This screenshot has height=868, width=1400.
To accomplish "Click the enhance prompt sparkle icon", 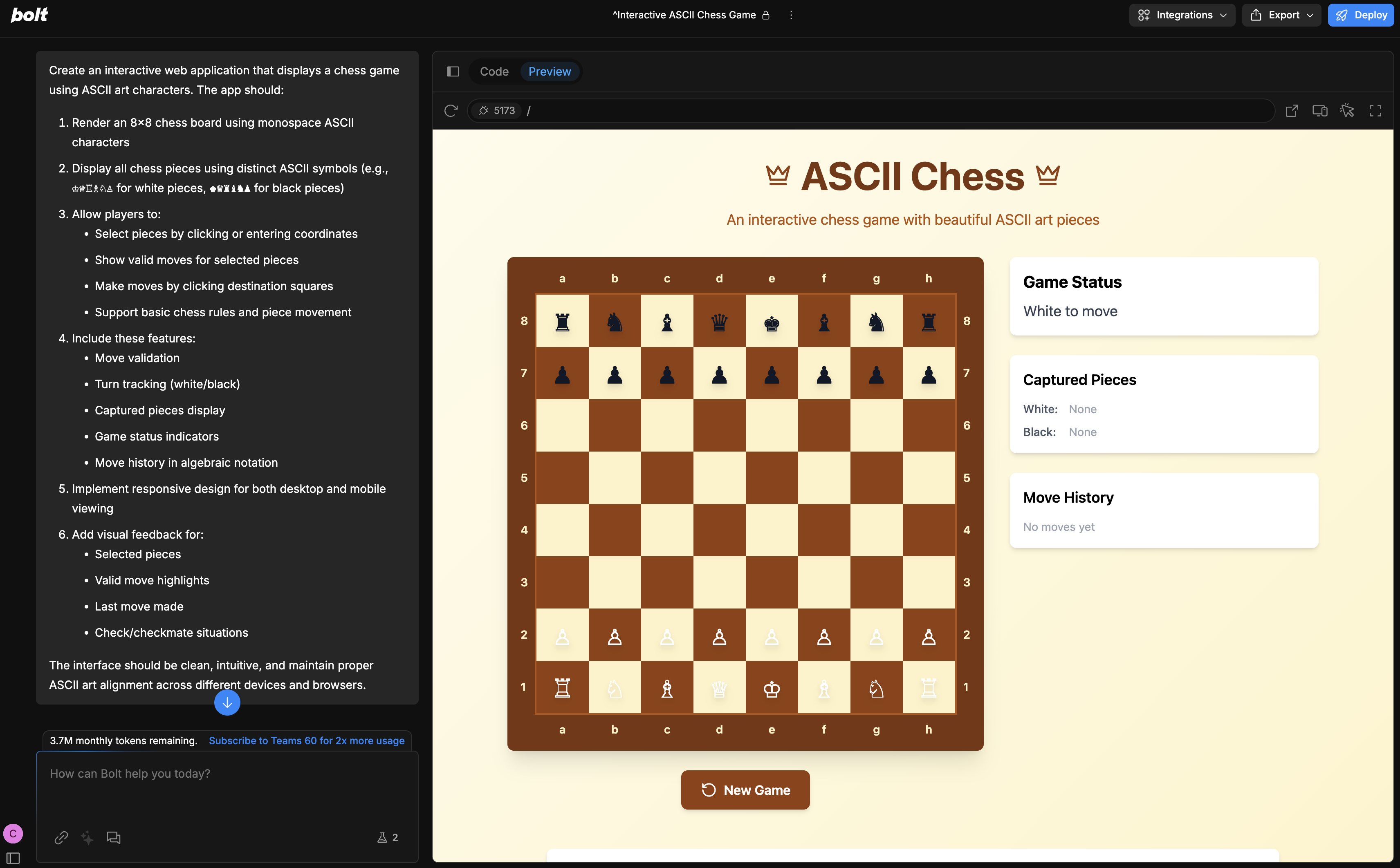I will click(x=87, y=838).
